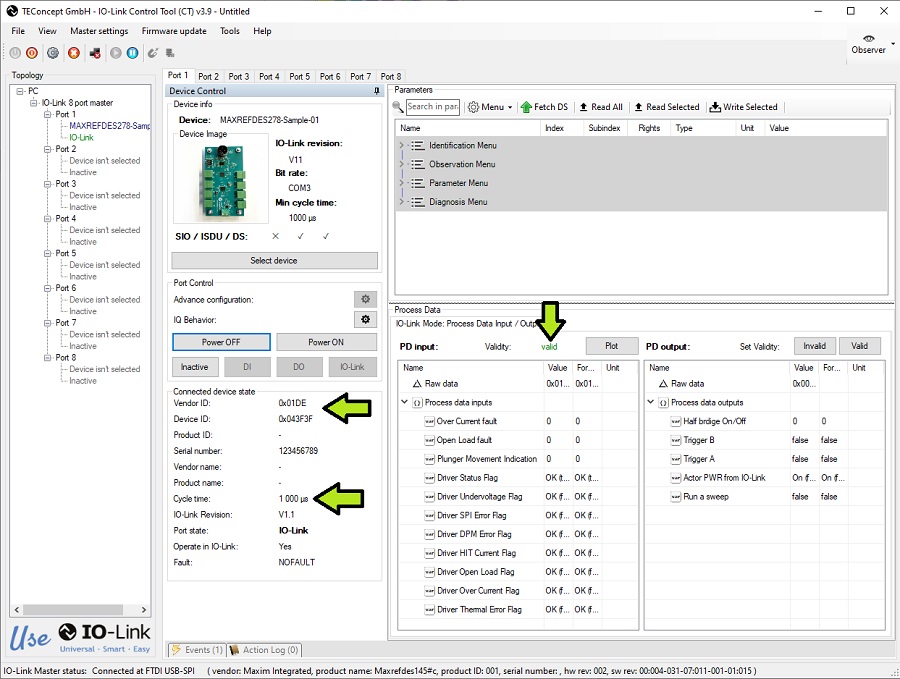Viewport: 900px width, 679px height.
Task: Open the Events (1) tab
Action: click(197, 650)
